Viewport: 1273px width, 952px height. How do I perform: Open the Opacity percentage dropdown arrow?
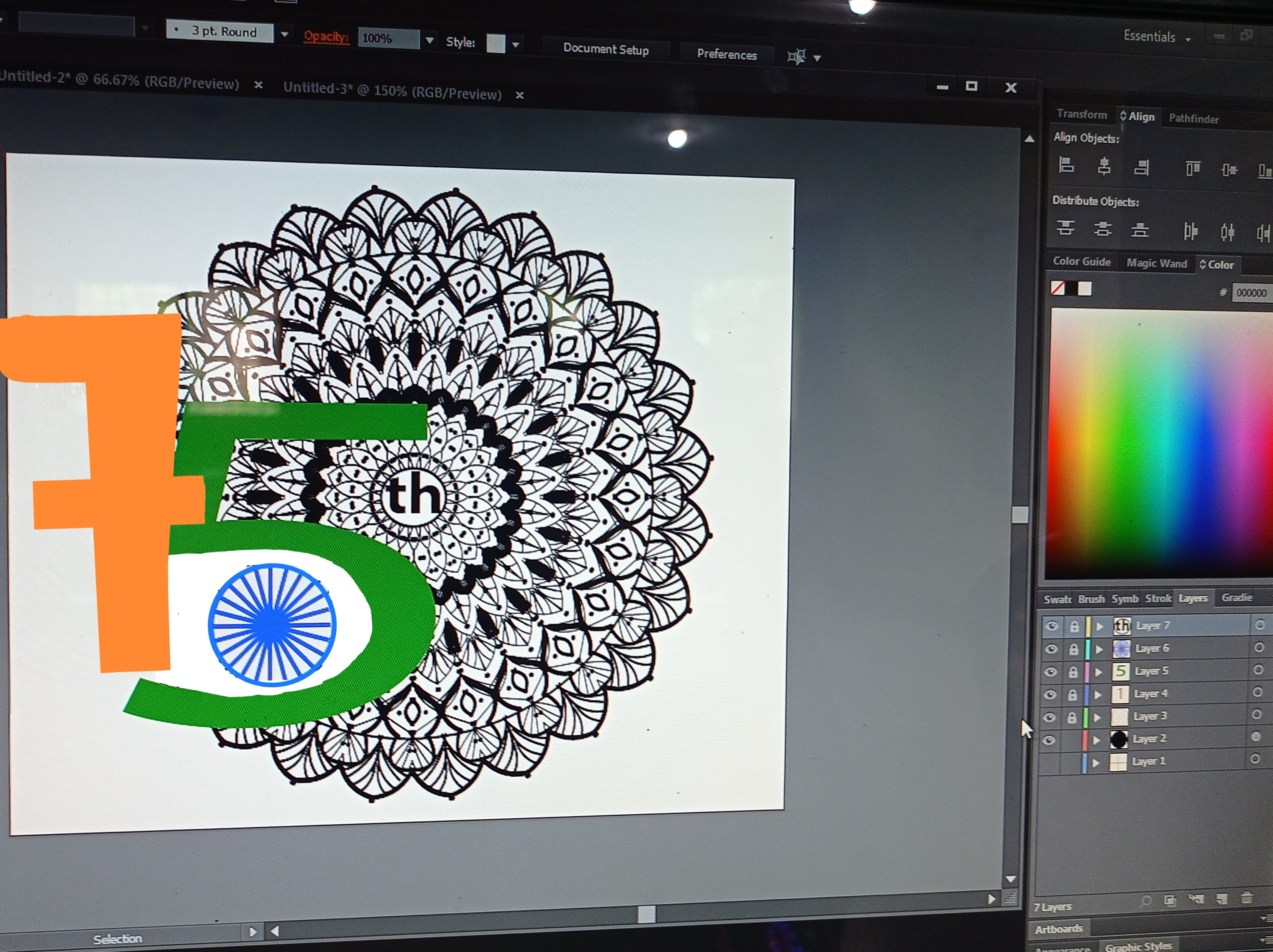(x=429, y=41)
